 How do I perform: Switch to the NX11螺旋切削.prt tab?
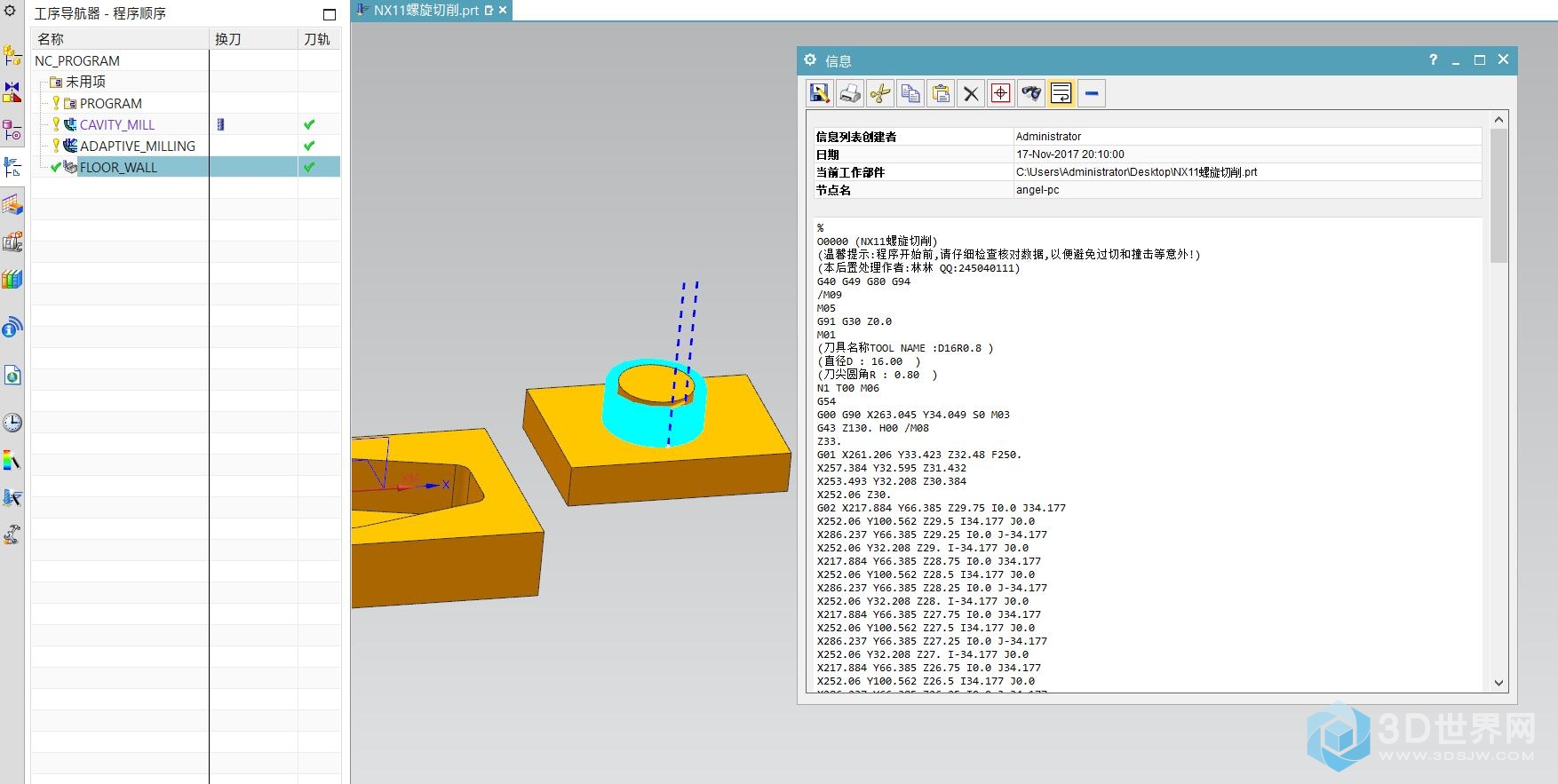pyautogui.click(x=425, y=10)
